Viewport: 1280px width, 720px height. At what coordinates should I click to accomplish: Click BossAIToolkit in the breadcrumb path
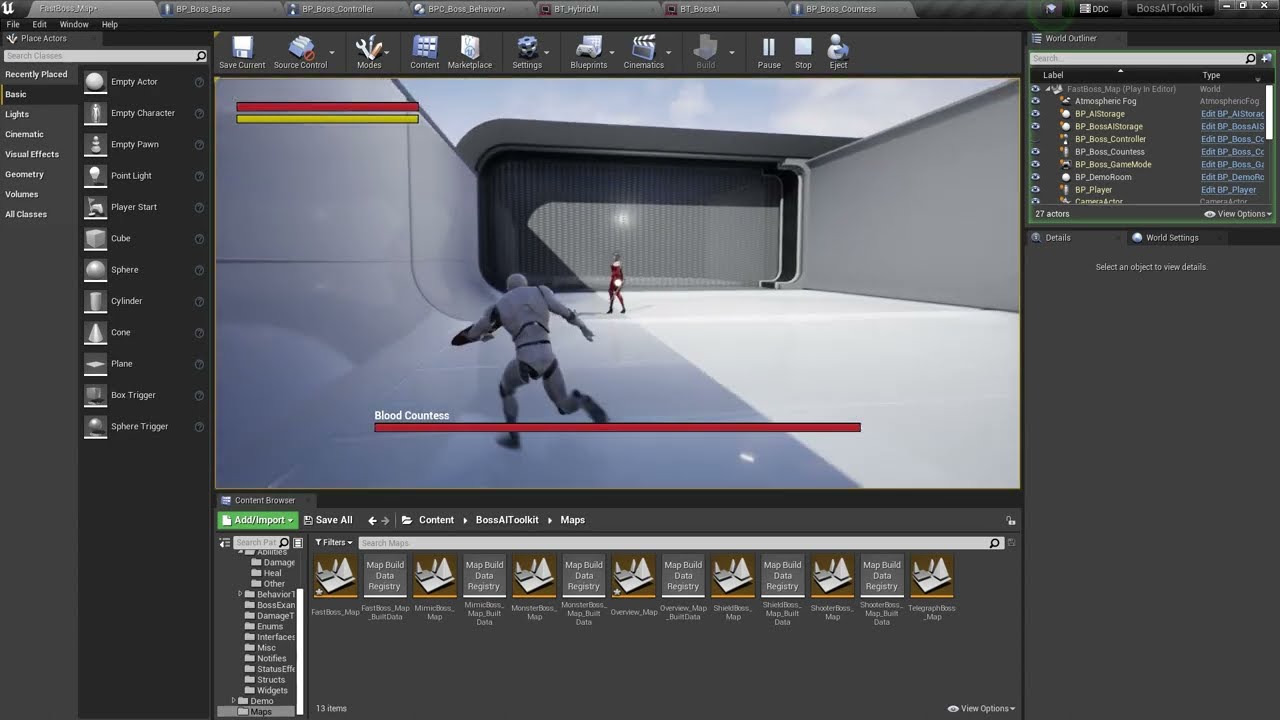tap(507, 520)
